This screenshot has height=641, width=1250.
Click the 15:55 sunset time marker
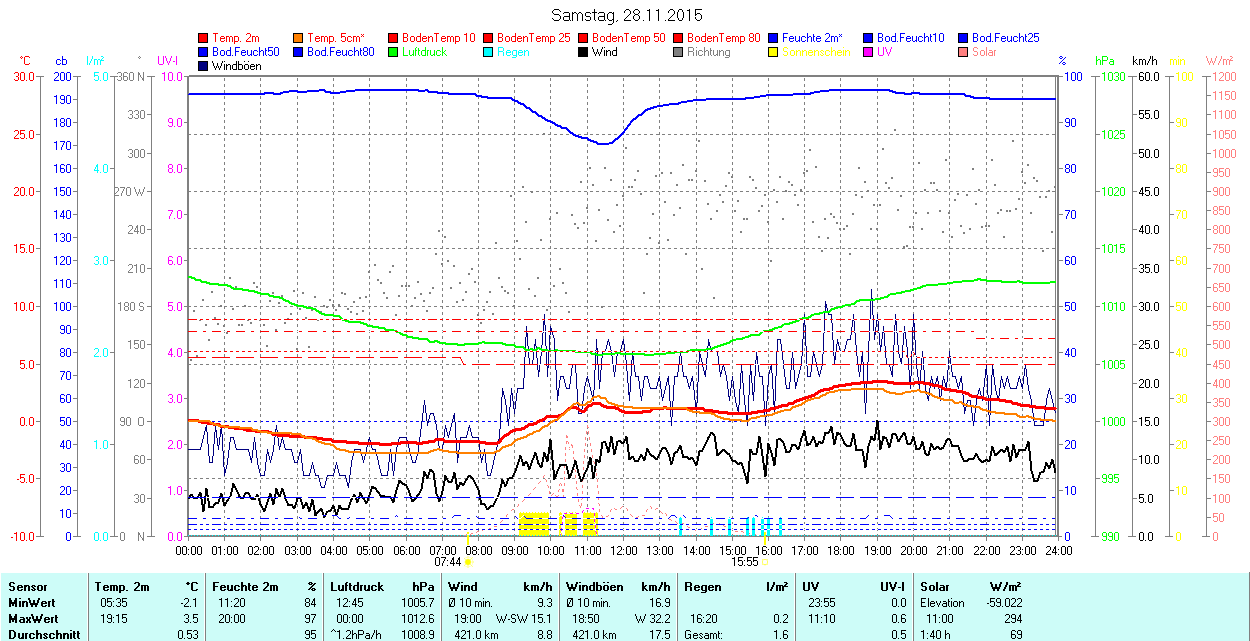(x=745, y=562)
